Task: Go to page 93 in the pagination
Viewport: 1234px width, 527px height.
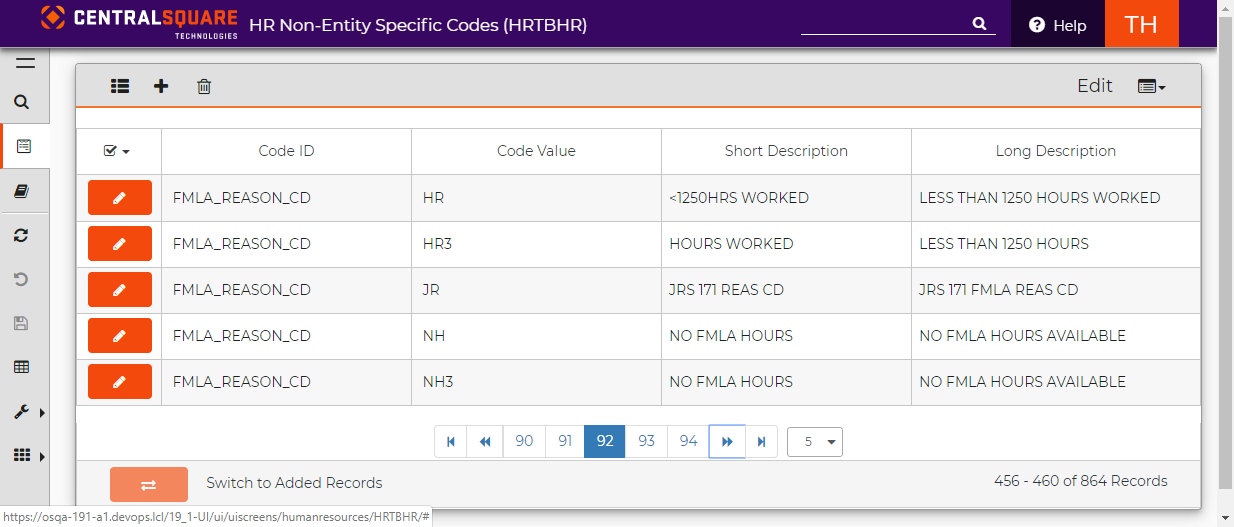Action: click(647, 441)
